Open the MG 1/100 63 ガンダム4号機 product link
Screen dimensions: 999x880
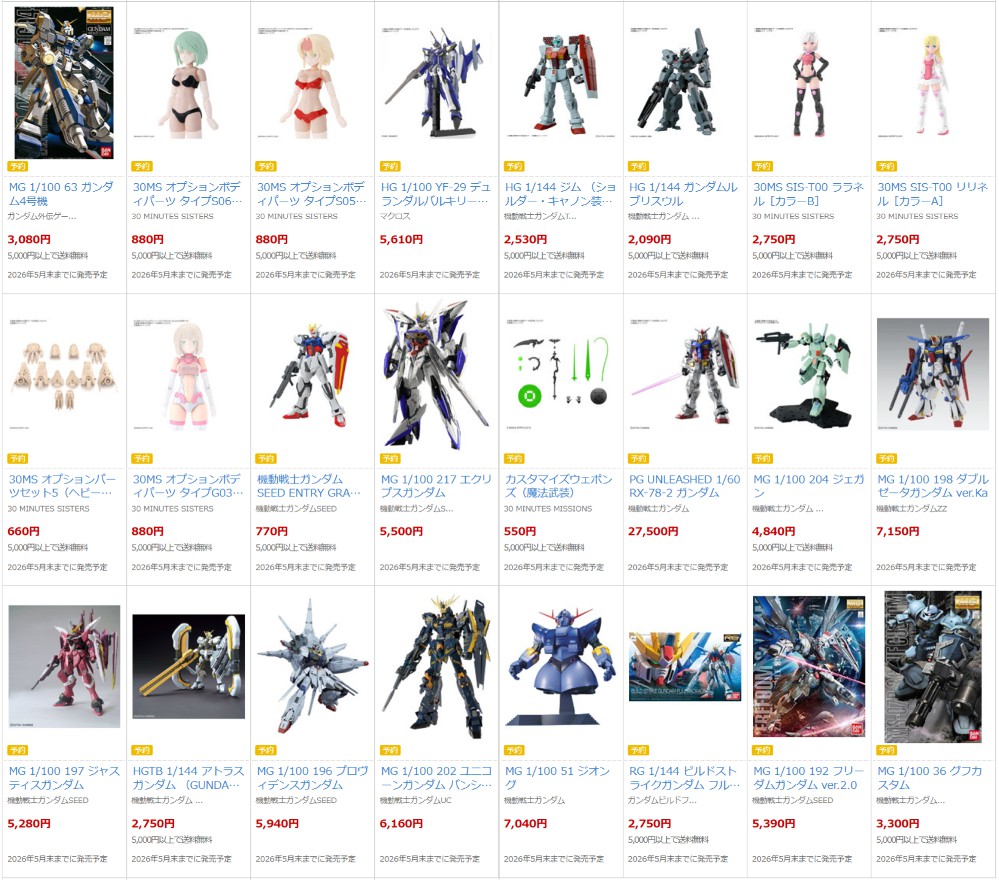point(62,194)
